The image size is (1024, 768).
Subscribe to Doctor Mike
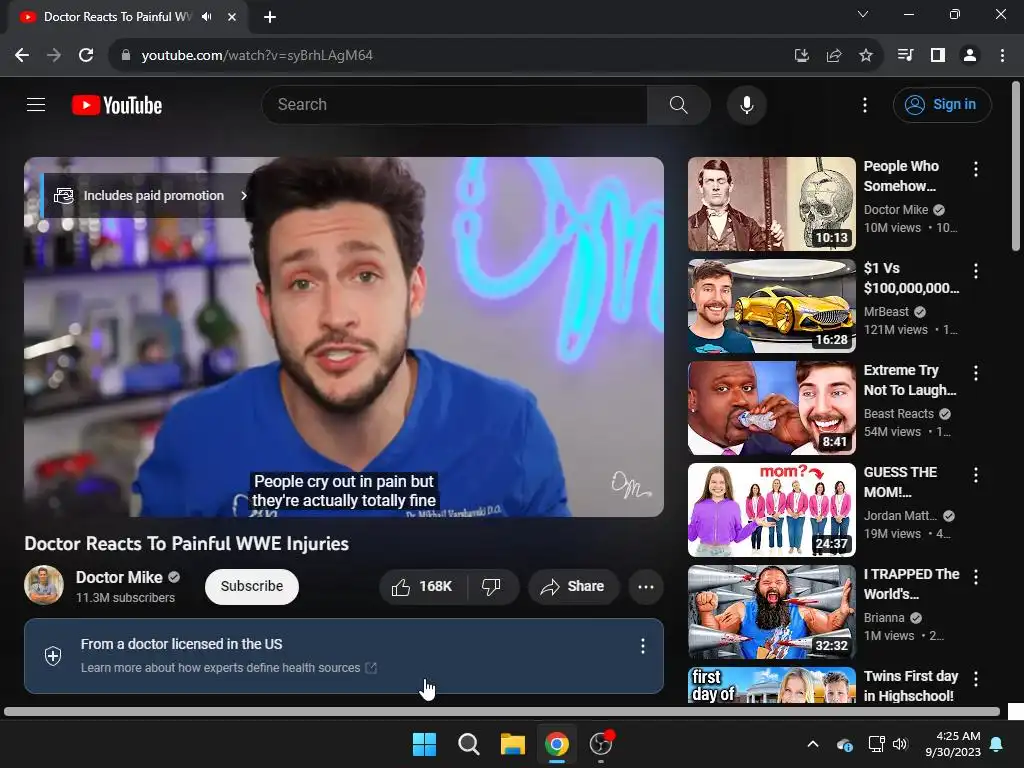click(251, 586)
